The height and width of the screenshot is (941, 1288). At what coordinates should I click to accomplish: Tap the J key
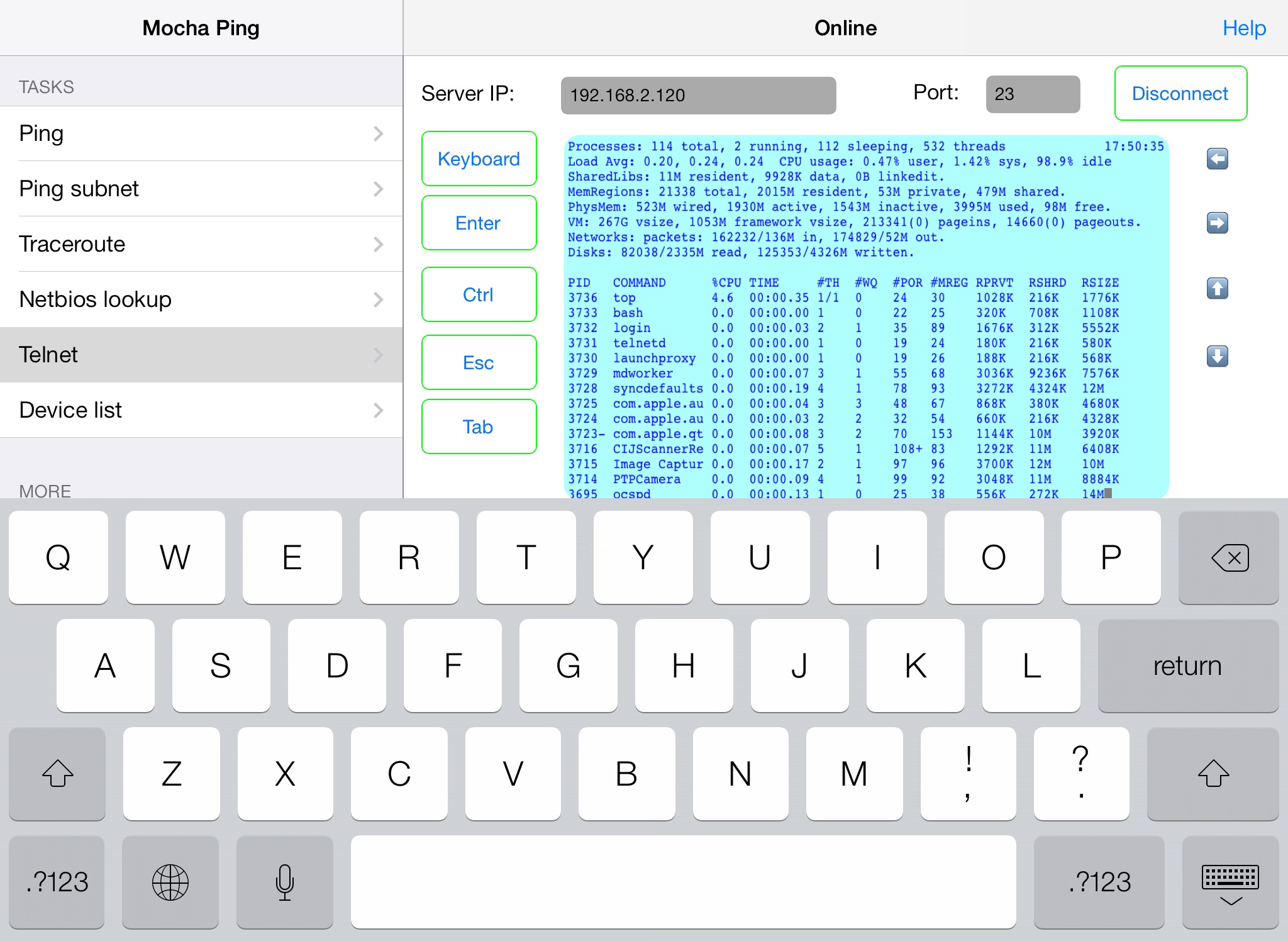[x=800, y=665]
